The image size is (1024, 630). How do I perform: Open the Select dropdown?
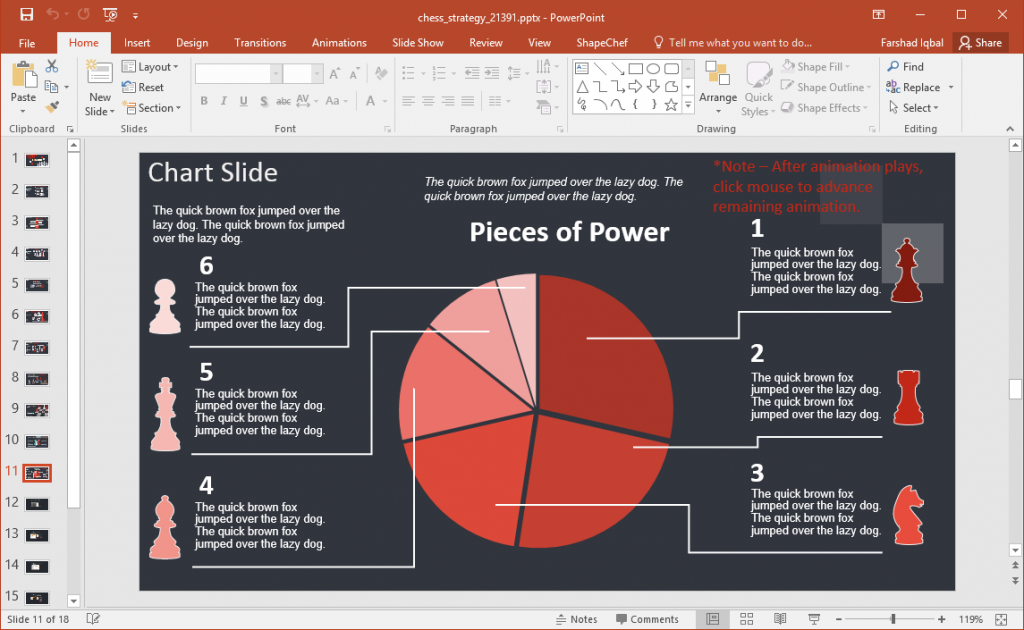[x=913, y=108]
